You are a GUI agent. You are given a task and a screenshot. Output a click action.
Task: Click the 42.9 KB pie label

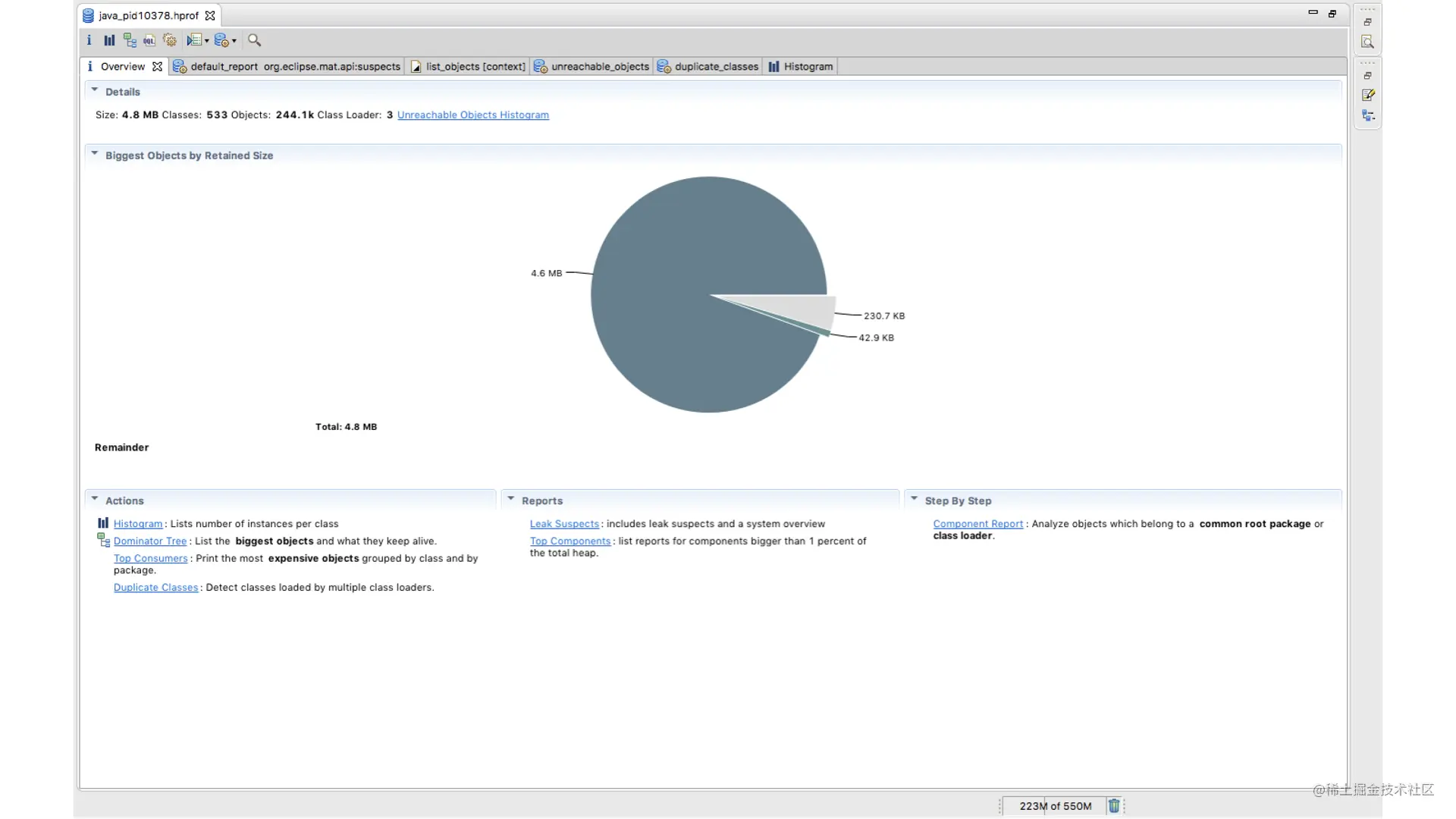(x=876, y=338)
